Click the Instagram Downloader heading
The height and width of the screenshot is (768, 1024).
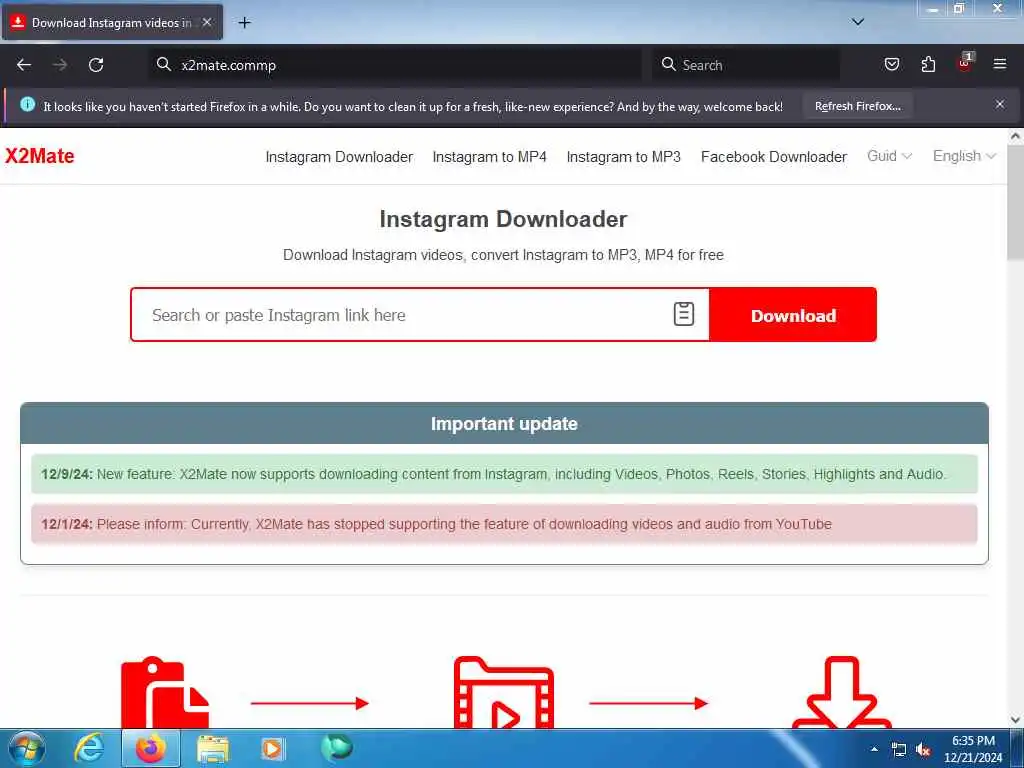point(503,219)
